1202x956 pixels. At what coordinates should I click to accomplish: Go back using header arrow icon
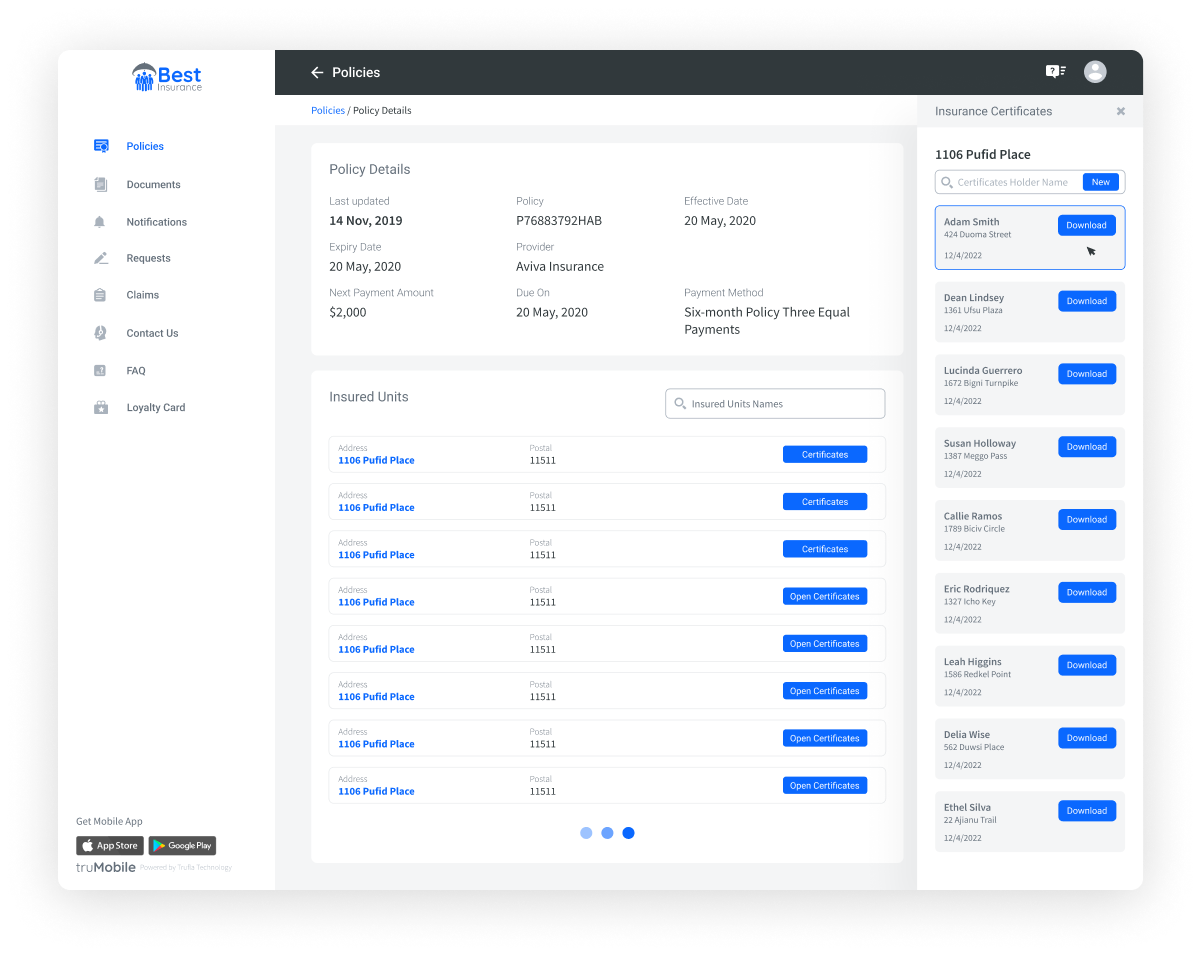point(317,72)
